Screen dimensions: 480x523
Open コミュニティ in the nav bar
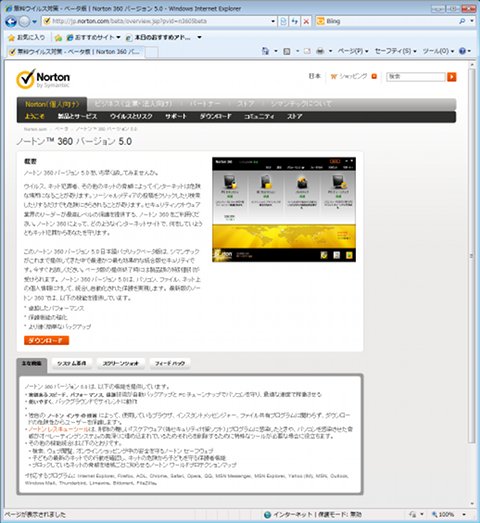pos(259,116)
